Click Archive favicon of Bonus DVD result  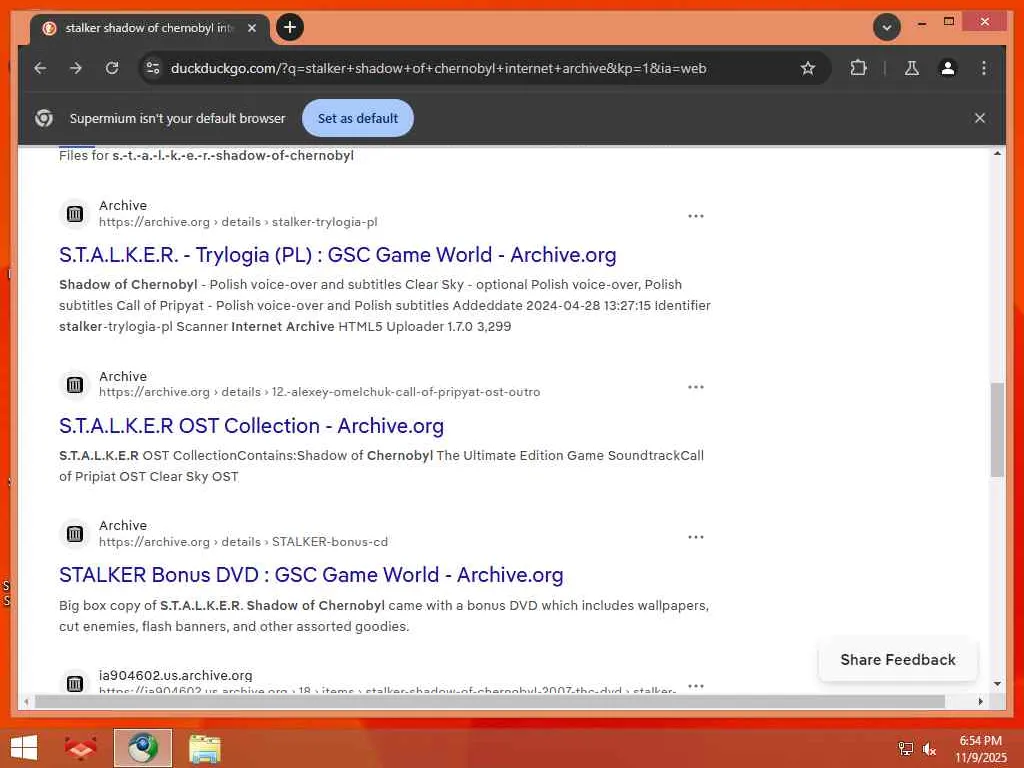coord(75,534)
